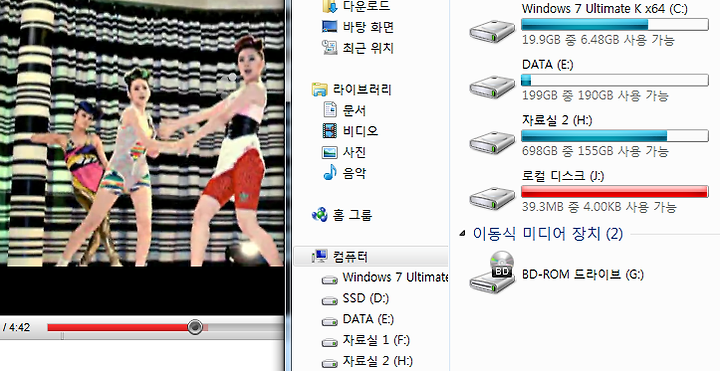Click the 라이브러리 libraries icon
Screen dimensions: 720x371
320,89
